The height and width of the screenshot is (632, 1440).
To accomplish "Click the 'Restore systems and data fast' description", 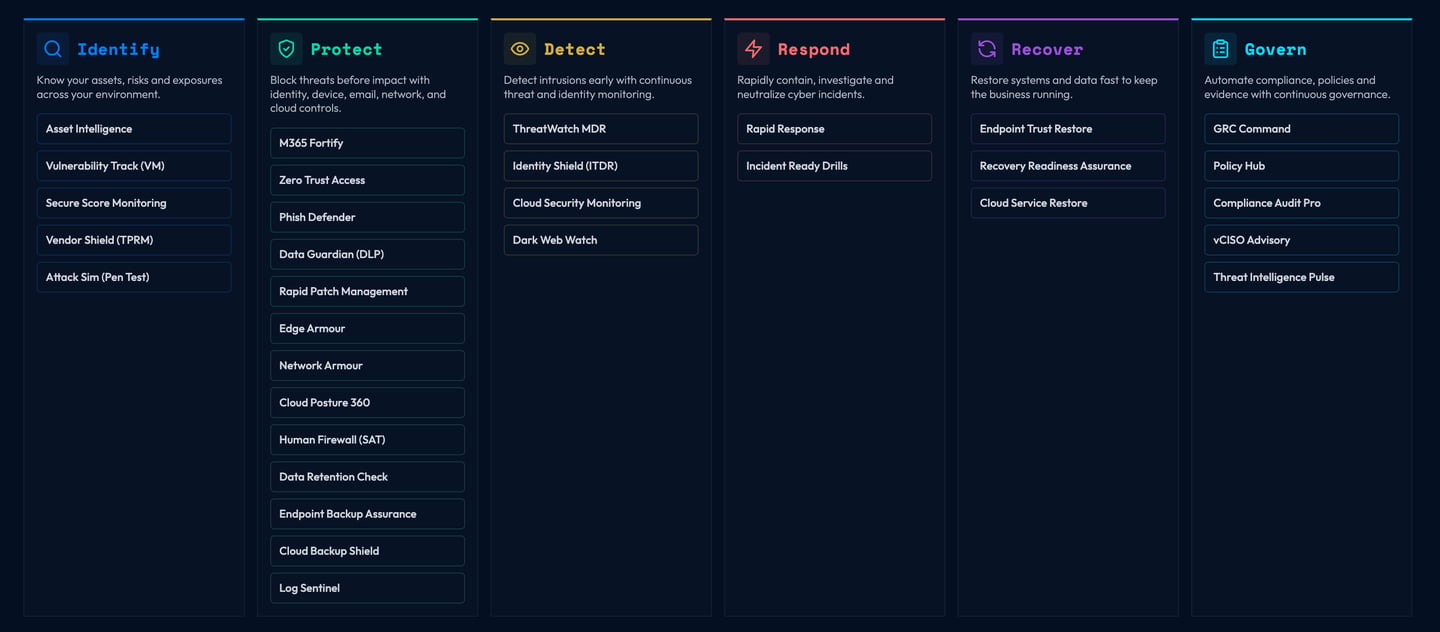I will [1064, 87].
